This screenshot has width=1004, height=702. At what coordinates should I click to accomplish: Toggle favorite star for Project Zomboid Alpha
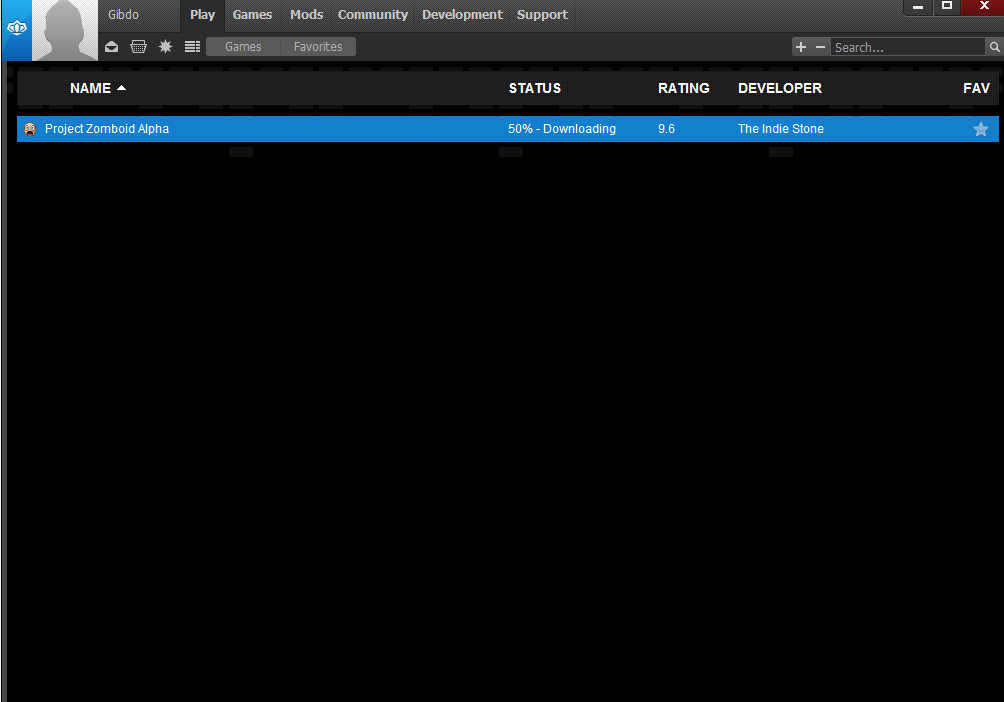[980, 129]
